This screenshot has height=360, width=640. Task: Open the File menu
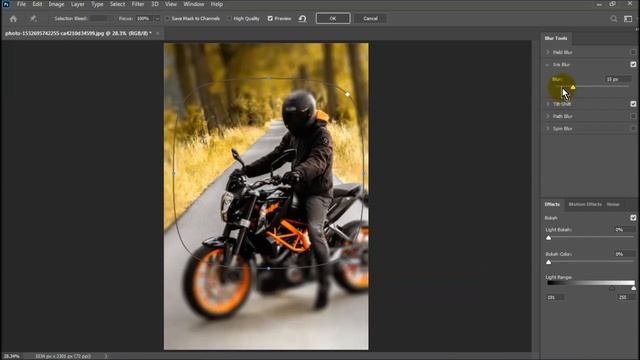tap(21, 4)
